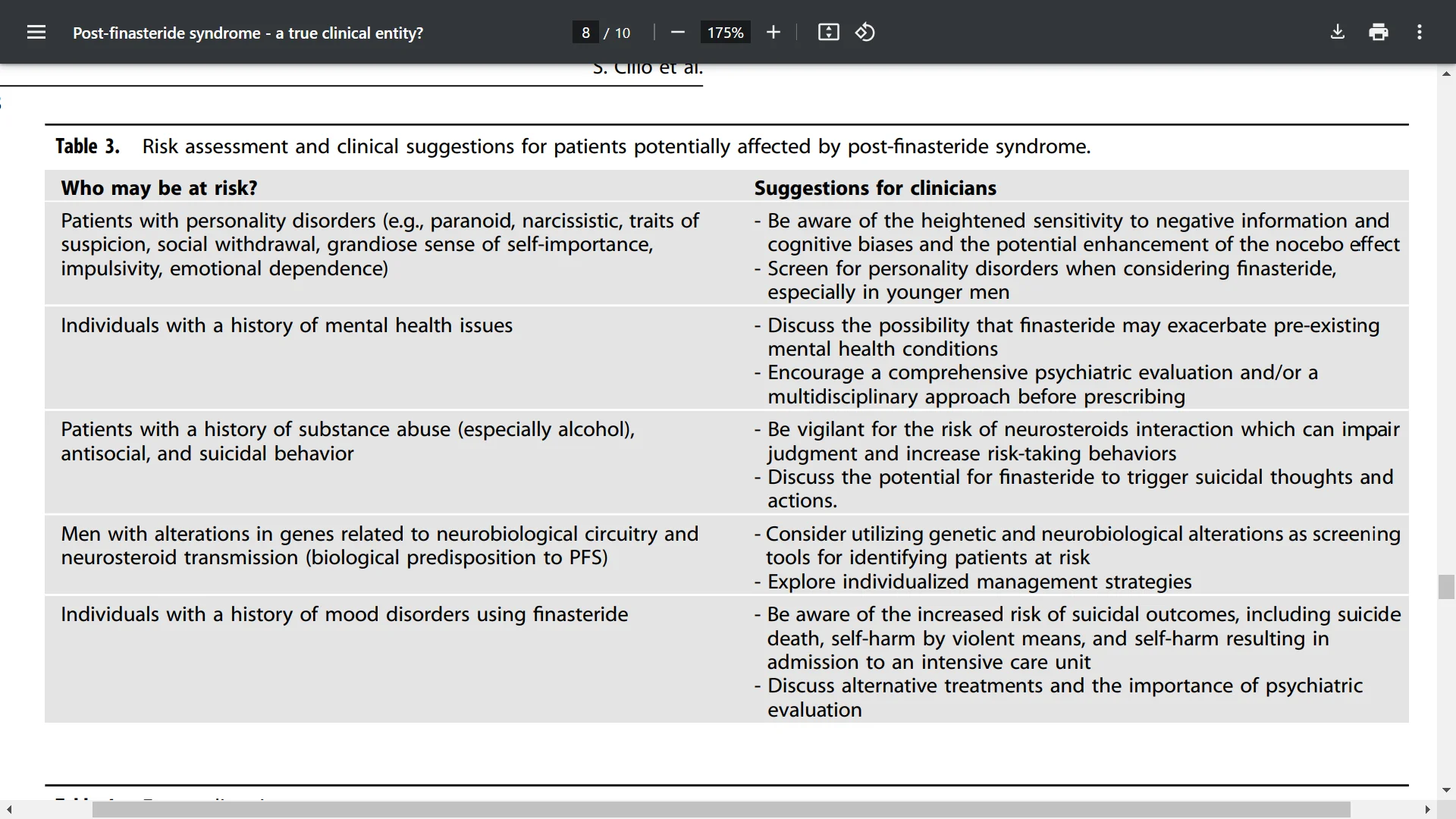
Task: Click 'Be aware of the increased risk of suicidal outcomes'
Action: (x=1078, y=638)
